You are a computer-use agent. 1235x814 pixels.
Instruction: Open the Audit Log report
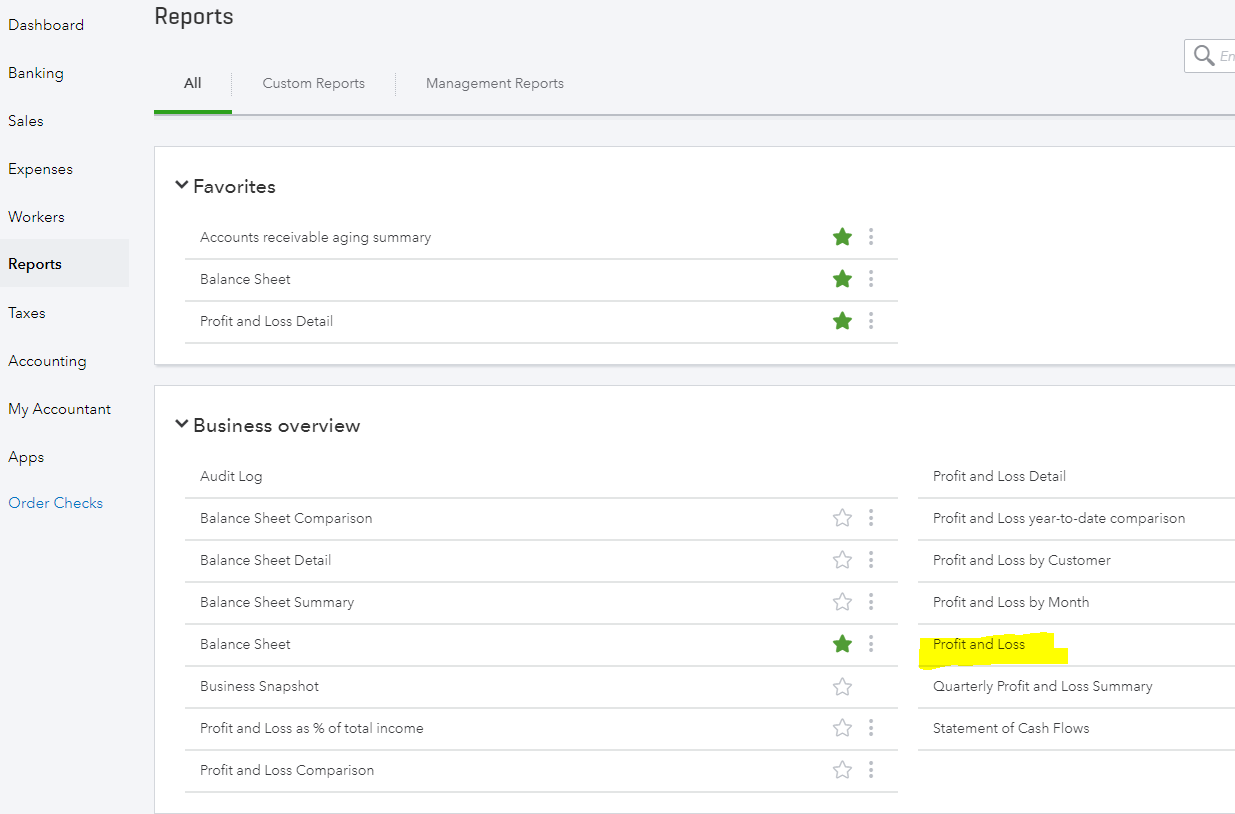[x=231, y=477]
